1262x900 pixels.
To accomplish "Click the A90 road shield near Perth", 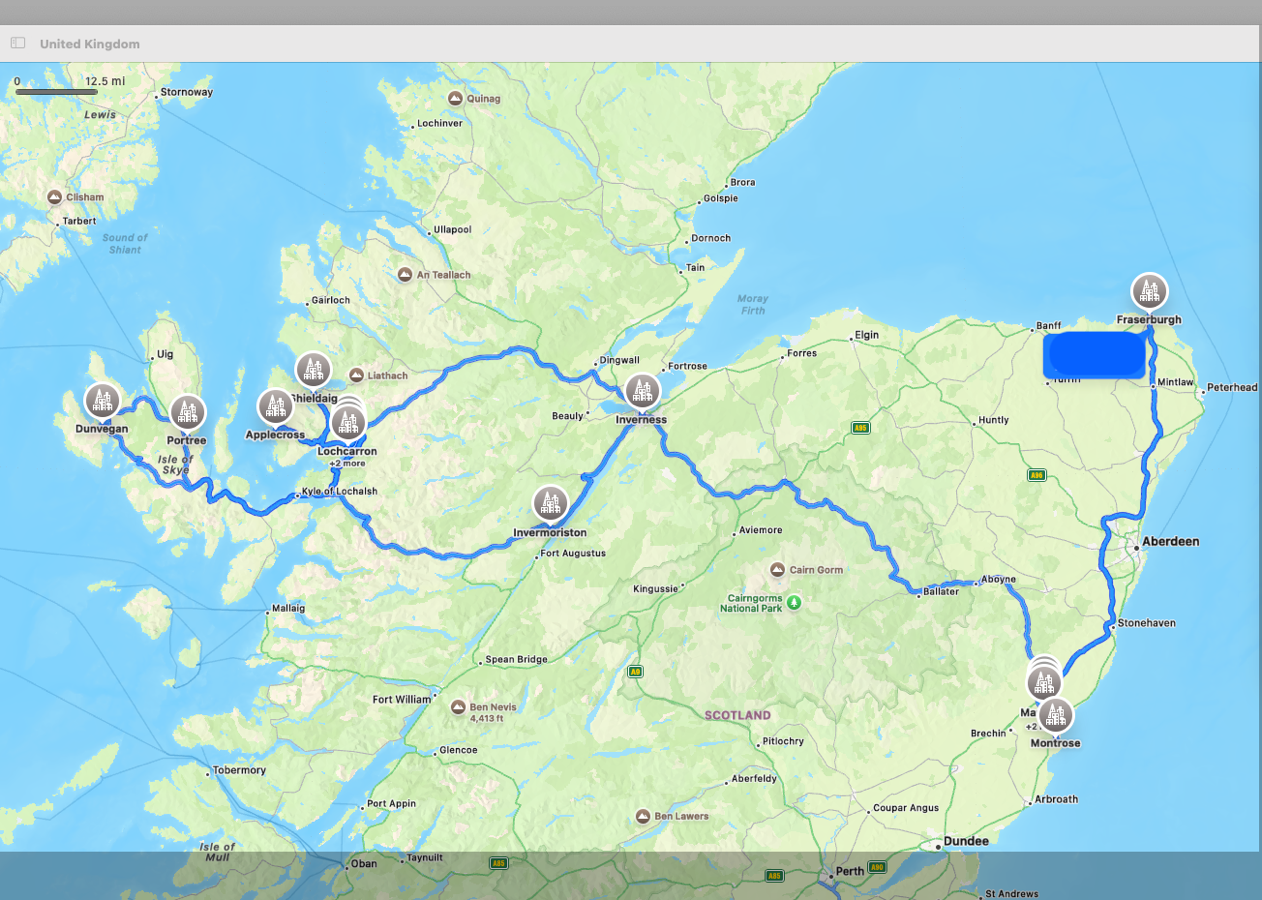I will [877, 867].
